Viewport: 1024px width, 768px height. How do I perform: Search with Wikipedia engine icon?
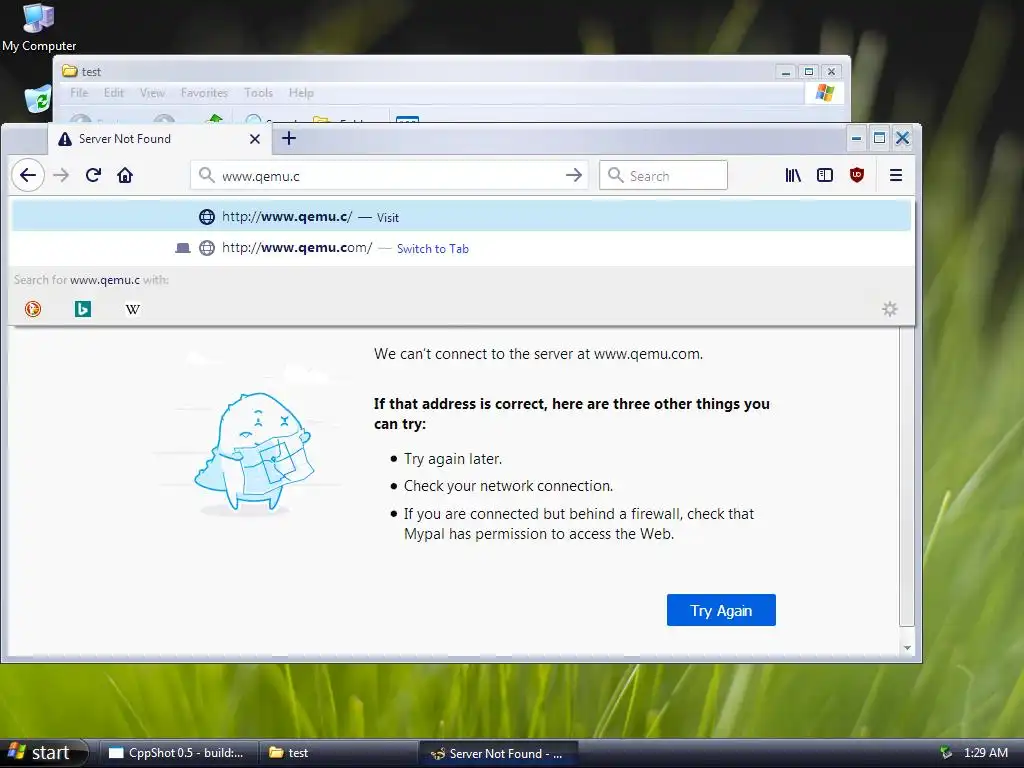[x=133, y=309]
